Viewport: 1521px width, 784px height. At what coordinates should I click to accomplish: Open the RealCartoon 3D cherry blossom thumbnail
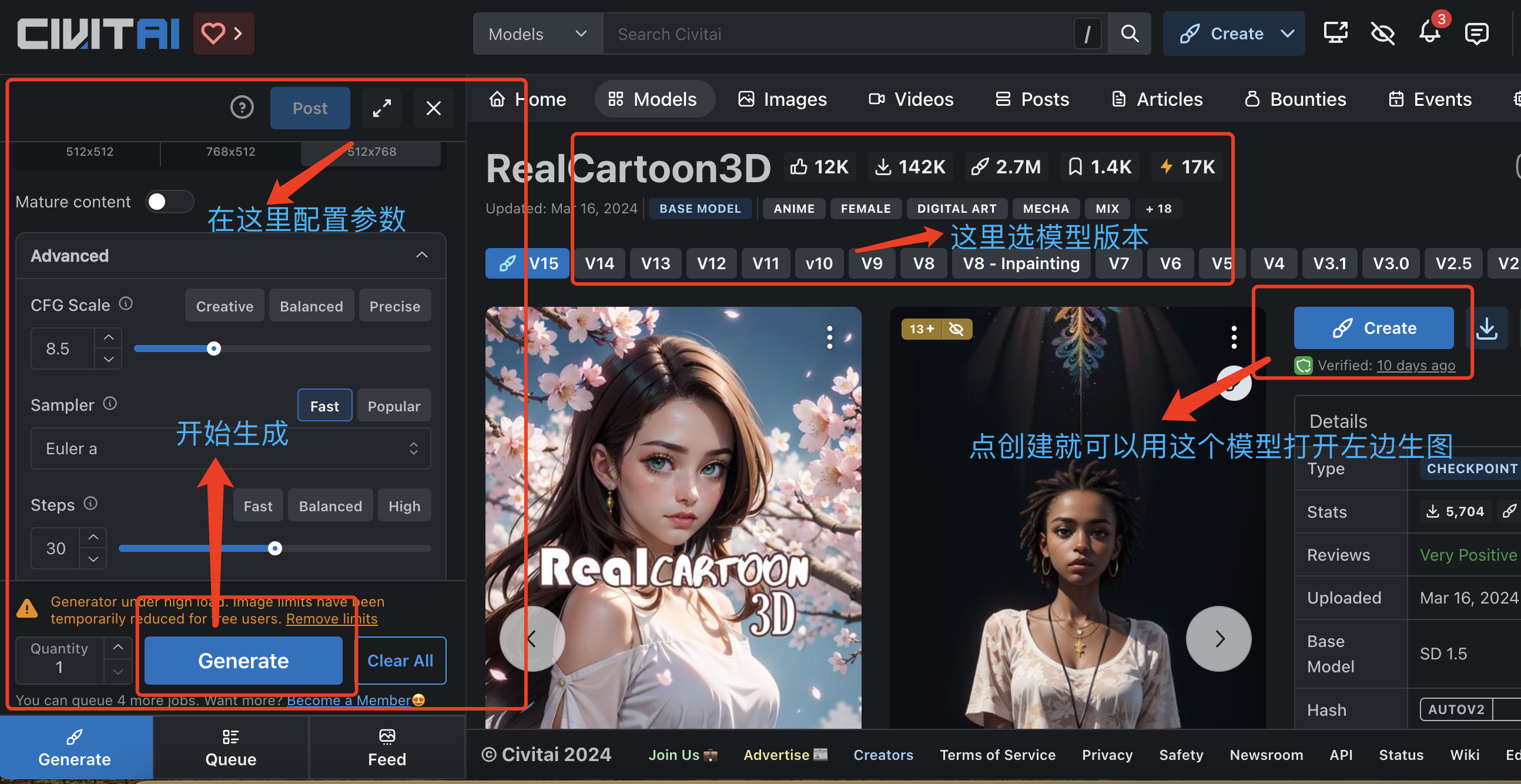(673, 517)
